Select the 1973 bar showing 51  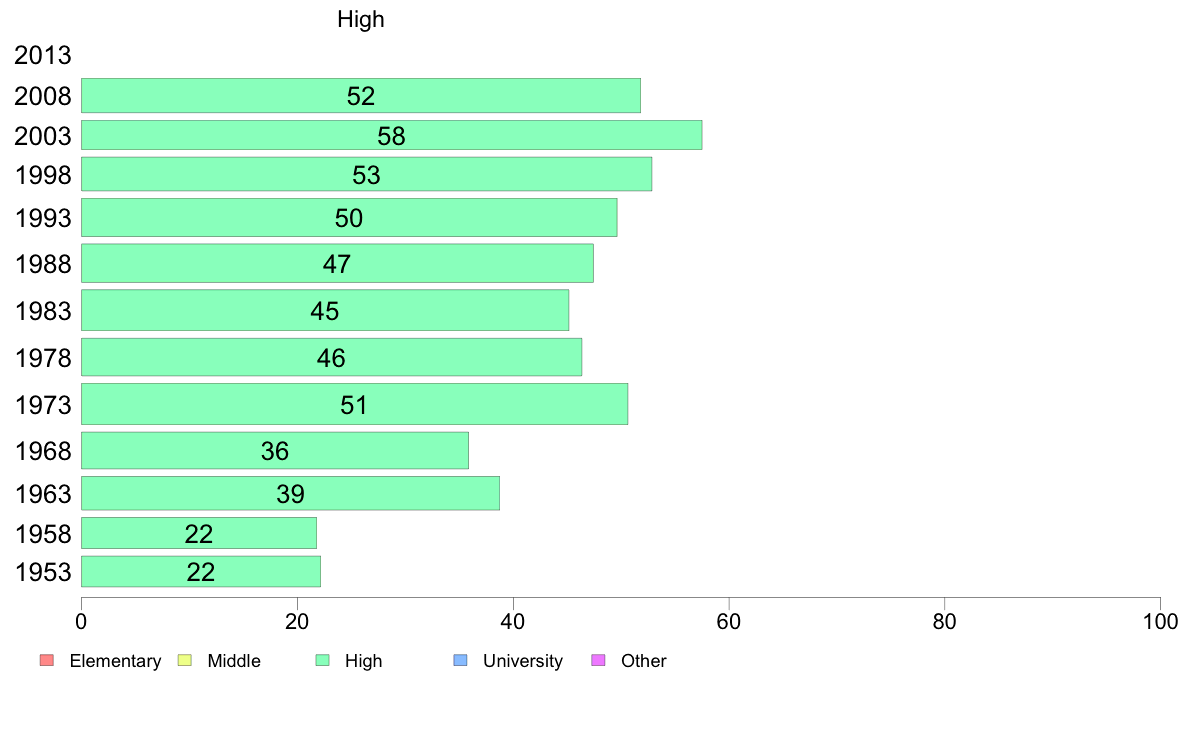tap(355, 404)
